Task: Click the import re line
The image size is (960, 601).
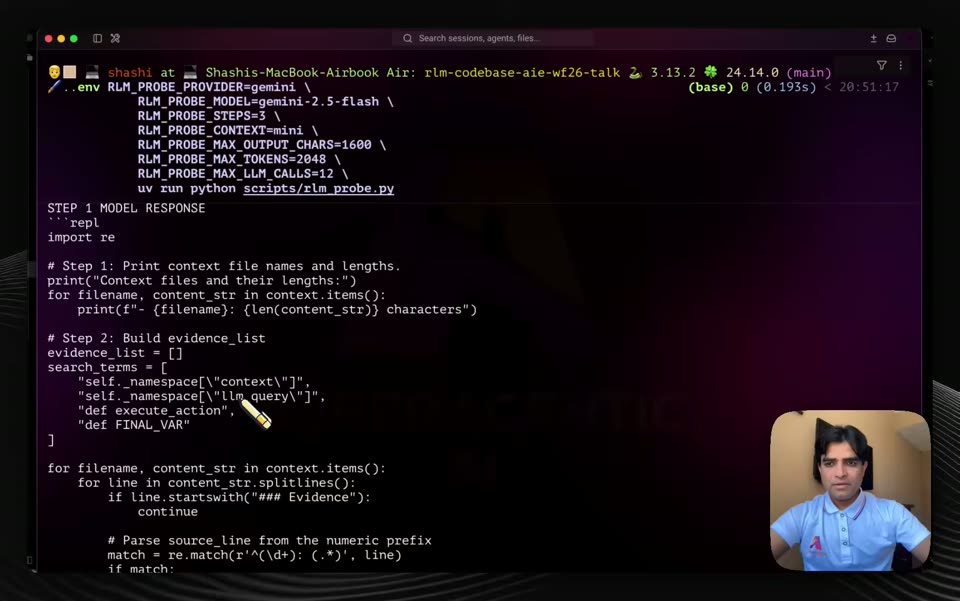Action: coord(81,237)
